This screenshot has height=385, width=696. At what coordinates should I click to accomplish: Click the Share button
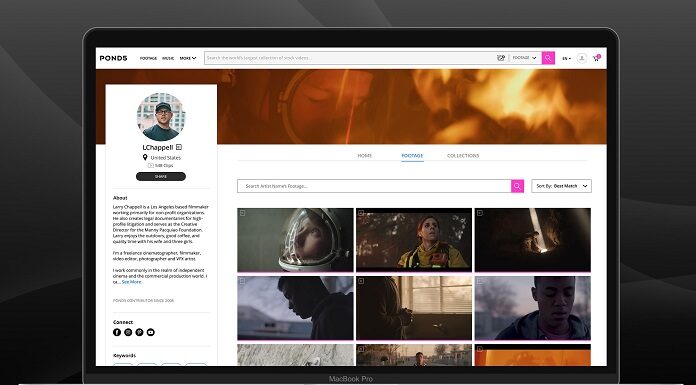161,176
